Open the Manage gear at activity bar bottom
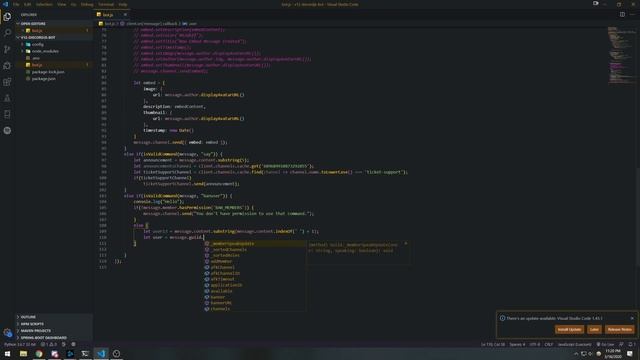The width and height of the screenshot is (640, 360). click(7, 333)
